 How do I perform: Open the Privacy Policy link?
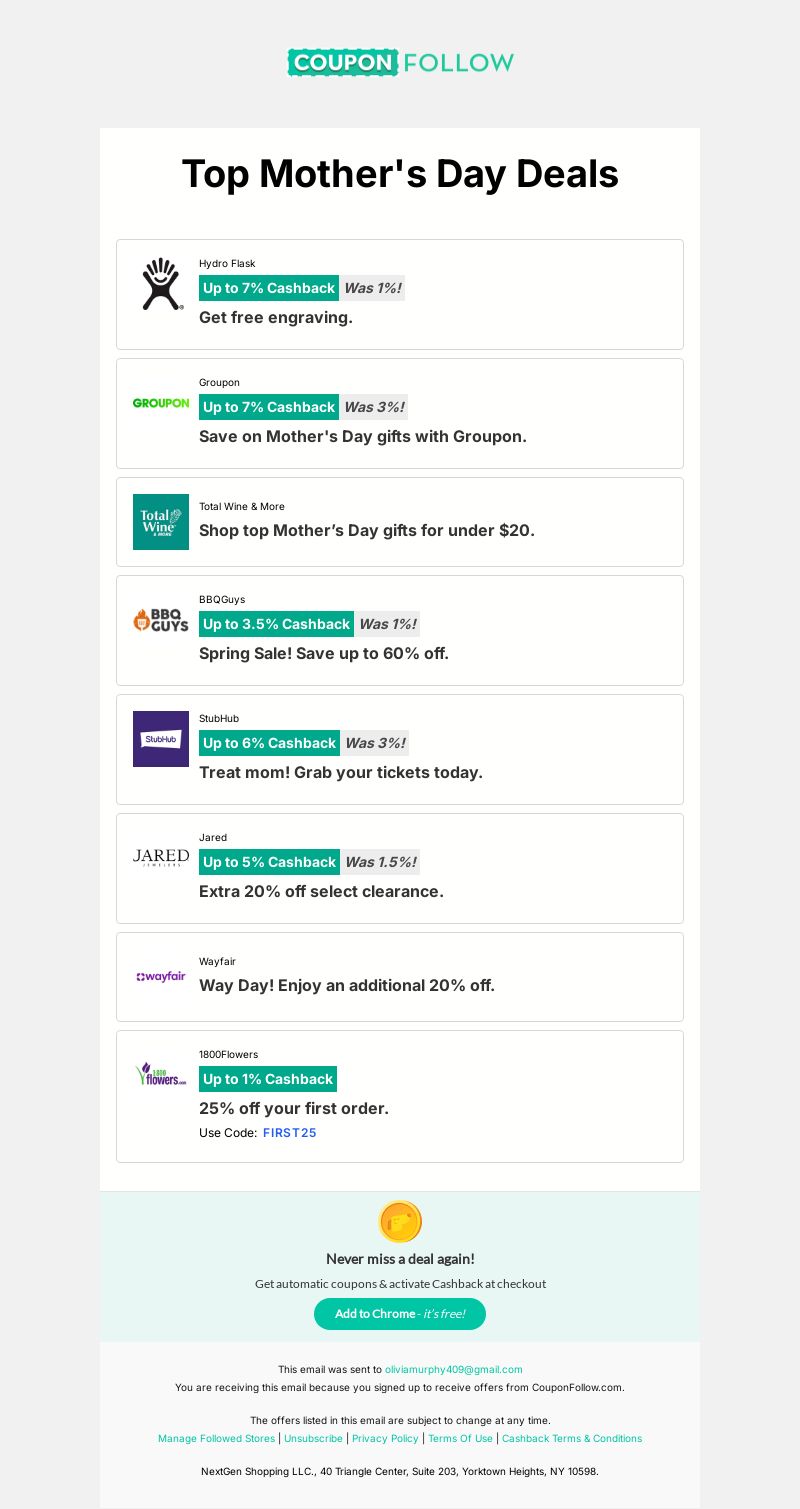coord(385,1439)
